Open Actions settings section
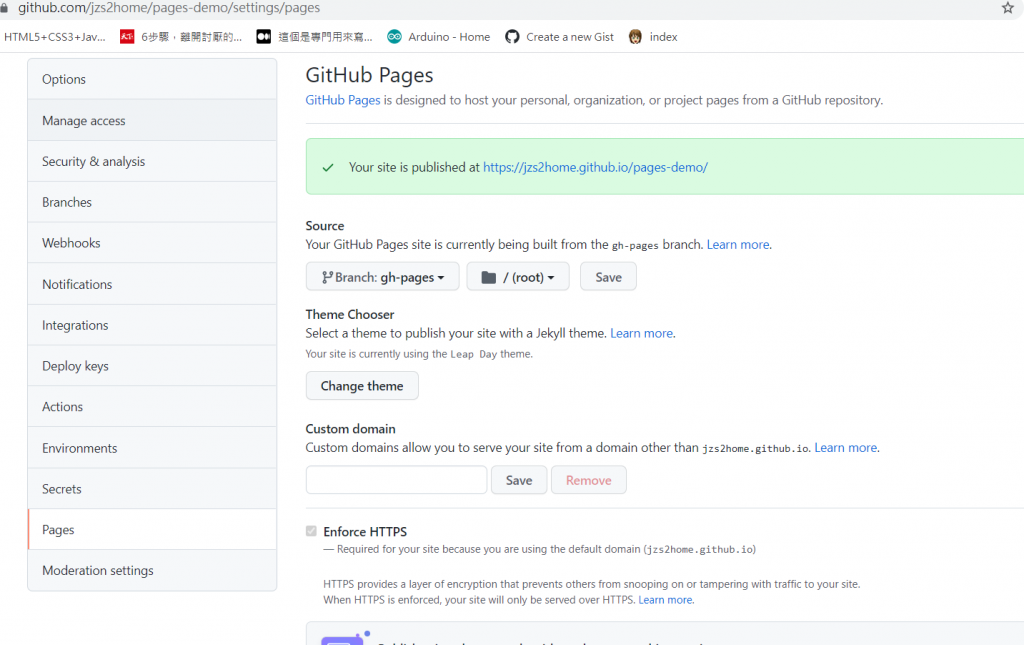This screenshot has width=1024, height=645. [152, 406]
